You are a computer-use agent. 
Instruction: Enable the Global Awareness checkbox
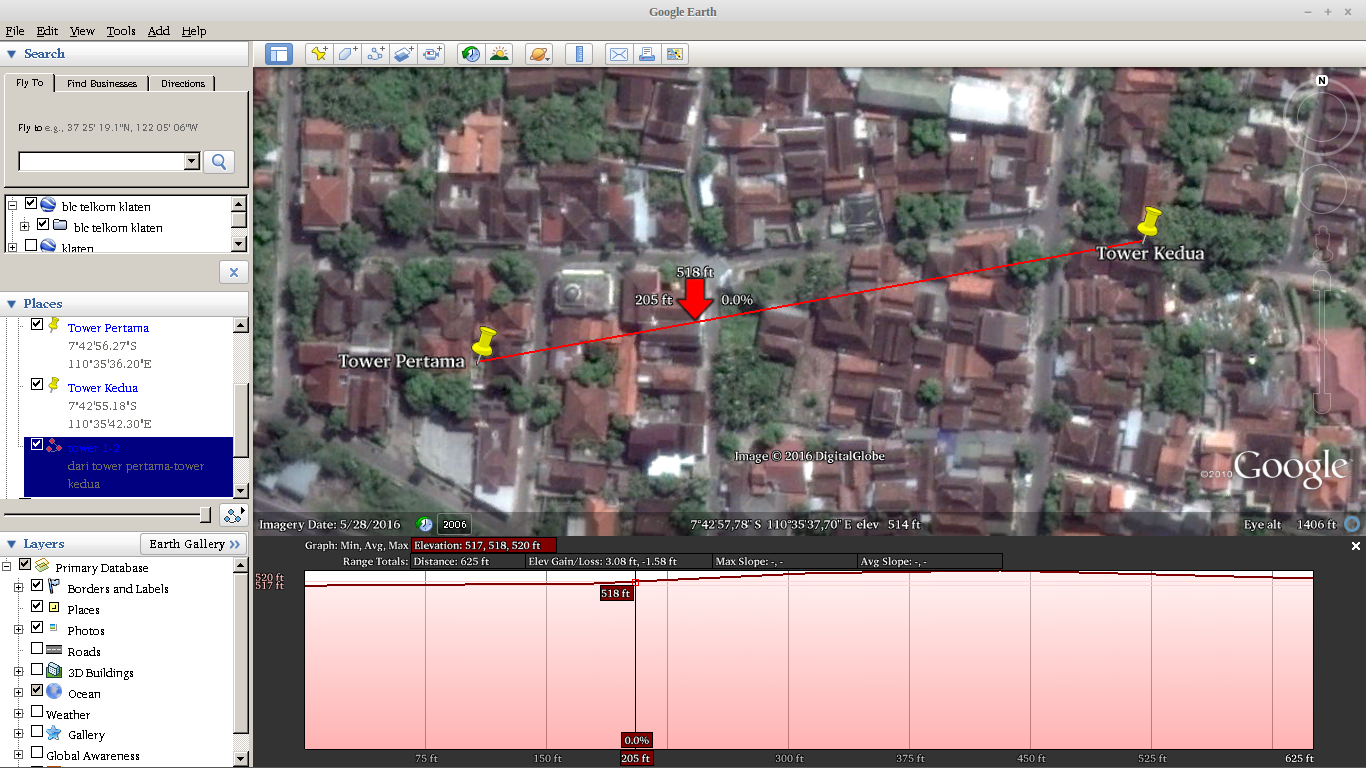point(37,753)
